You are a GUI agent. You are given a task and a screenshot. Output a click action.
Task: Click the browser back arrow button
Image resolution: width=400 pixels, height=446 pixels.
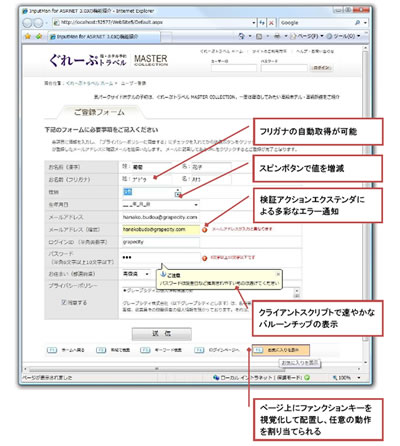[x=28, y=23]
